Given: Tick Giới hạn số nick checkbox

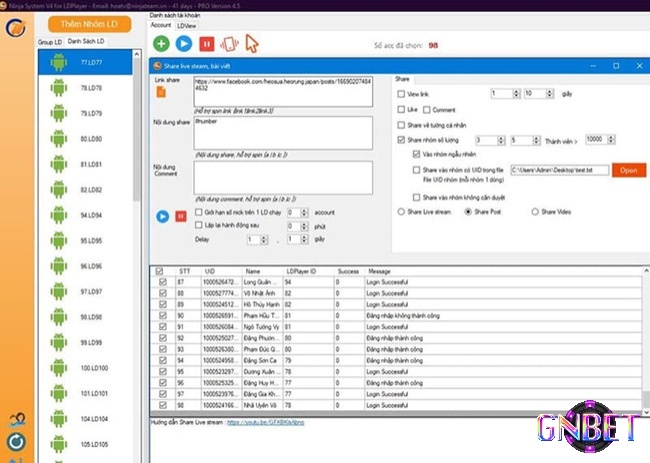Looking at the screenshot, I should [199, 212].
